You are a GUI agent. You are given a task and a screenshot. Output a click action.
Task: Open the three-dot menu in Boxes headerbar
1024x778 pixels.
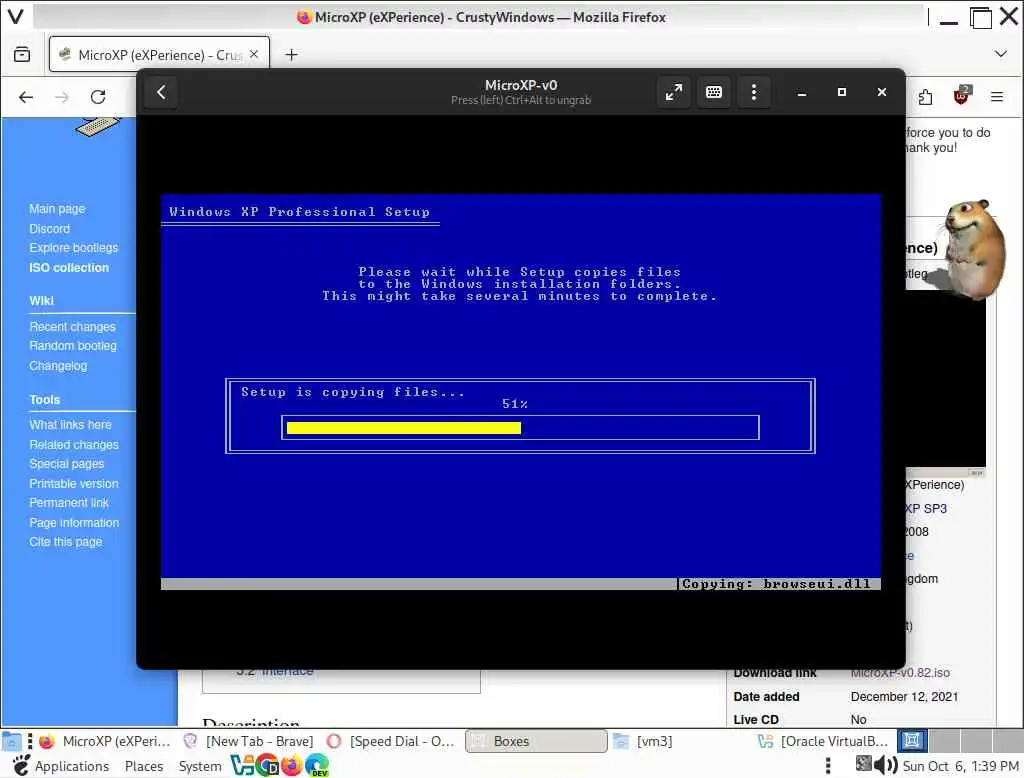(x=754, y=92)
